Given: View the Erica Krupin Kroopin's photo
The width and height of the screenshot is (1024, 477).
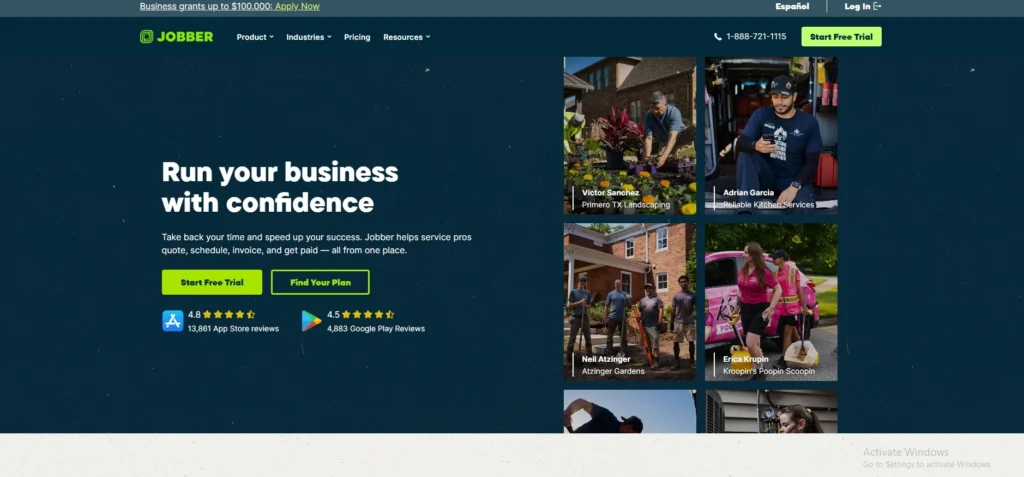Looking at the screenshot, I should pos(771,301).
